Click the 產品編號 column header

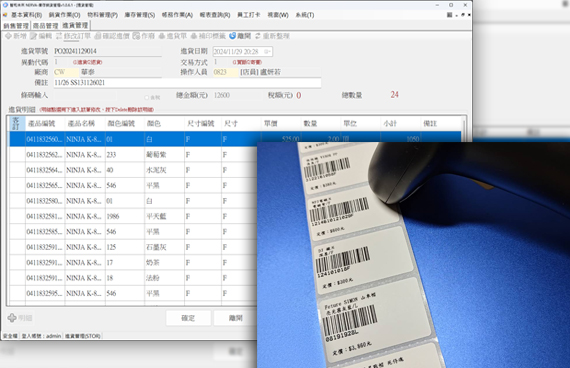tap(45, 124)
